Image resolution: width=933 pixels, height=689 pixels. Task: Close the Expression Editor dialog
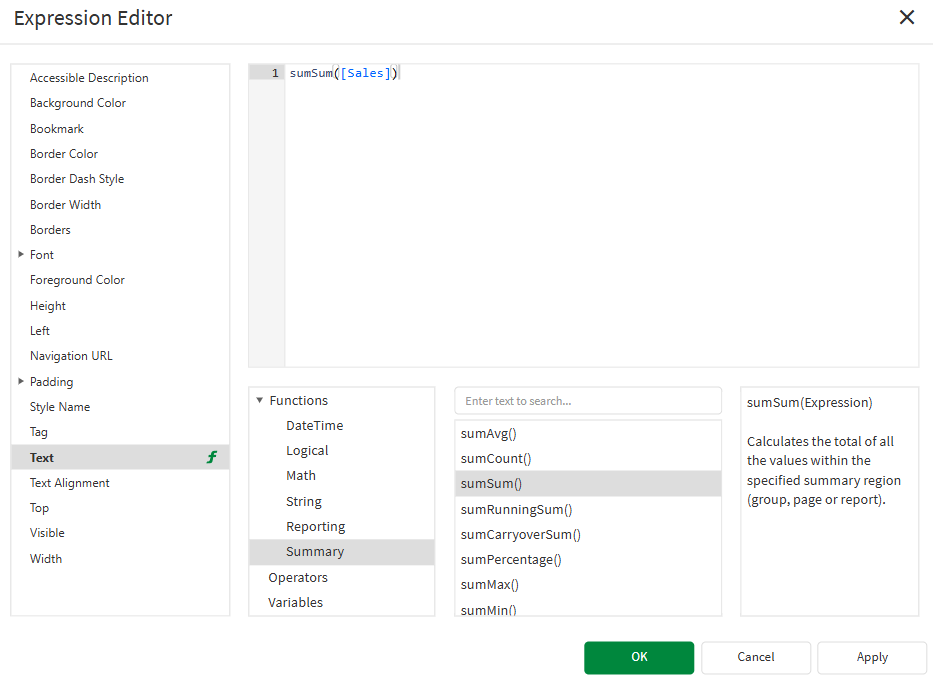906,17
